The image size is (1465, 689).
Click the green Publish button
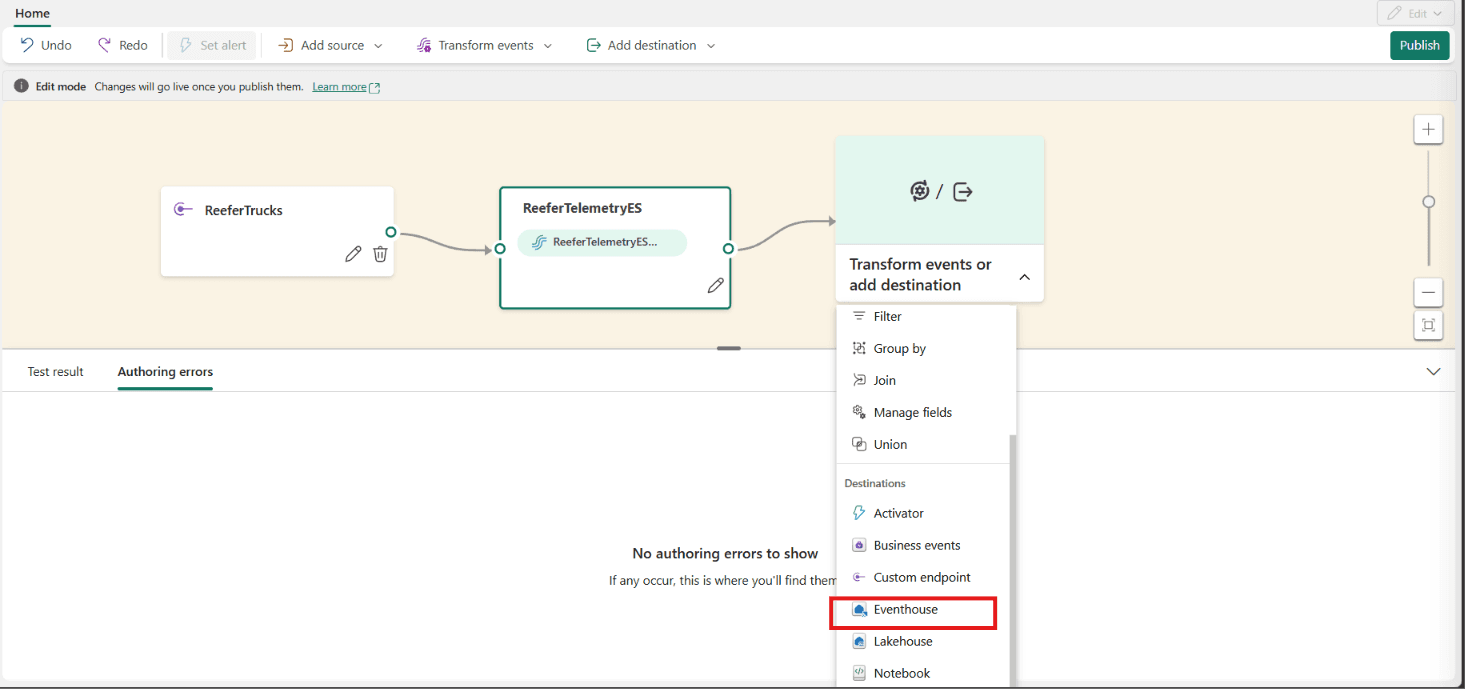1419,45
